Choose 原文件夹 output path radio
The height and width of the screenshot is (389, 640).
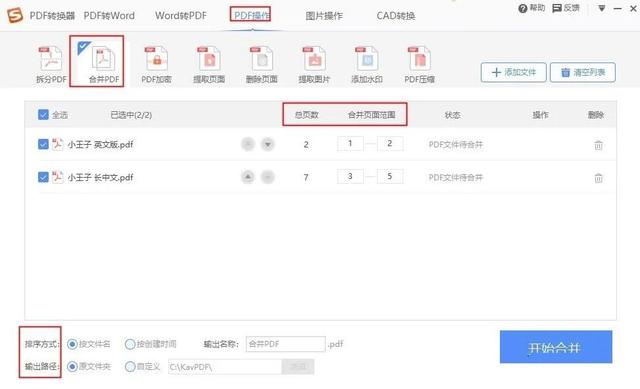pos(72,367)
